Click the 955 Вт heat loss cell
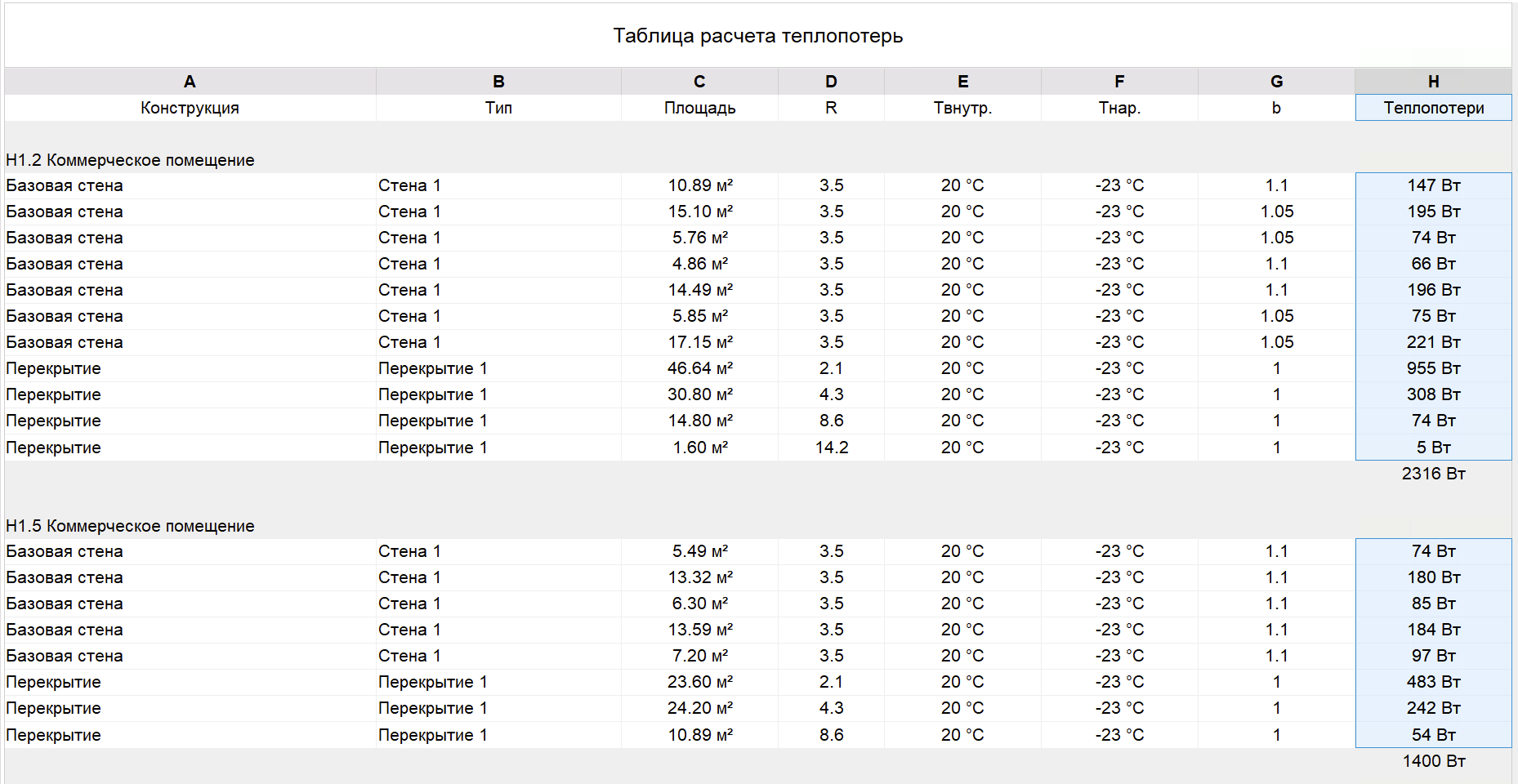This screenshot has height=784, width=1518. pos(1433,368)
